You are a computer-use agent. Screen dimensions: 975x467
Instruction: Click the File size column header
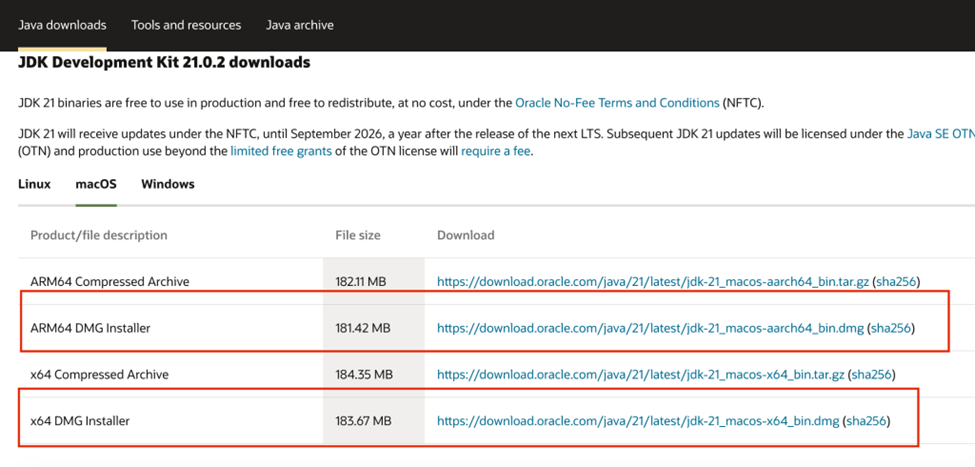click(x=358, y=235)
